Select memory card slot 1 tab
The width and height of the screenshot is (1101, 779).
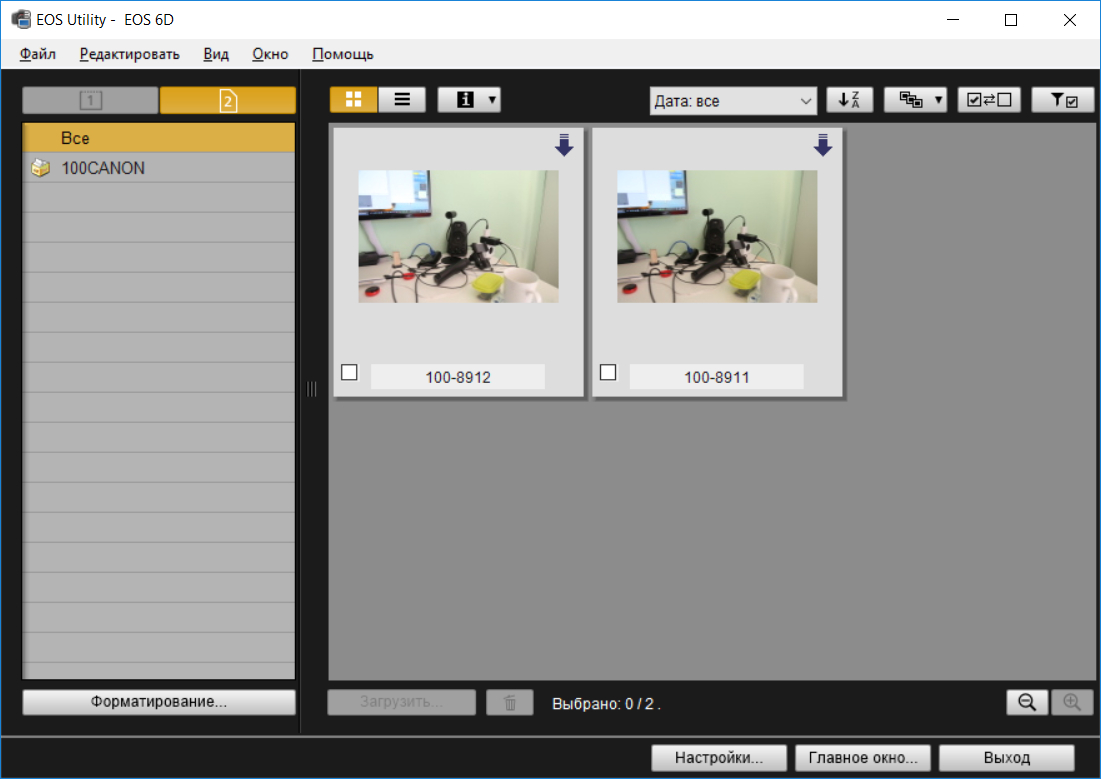90,100
